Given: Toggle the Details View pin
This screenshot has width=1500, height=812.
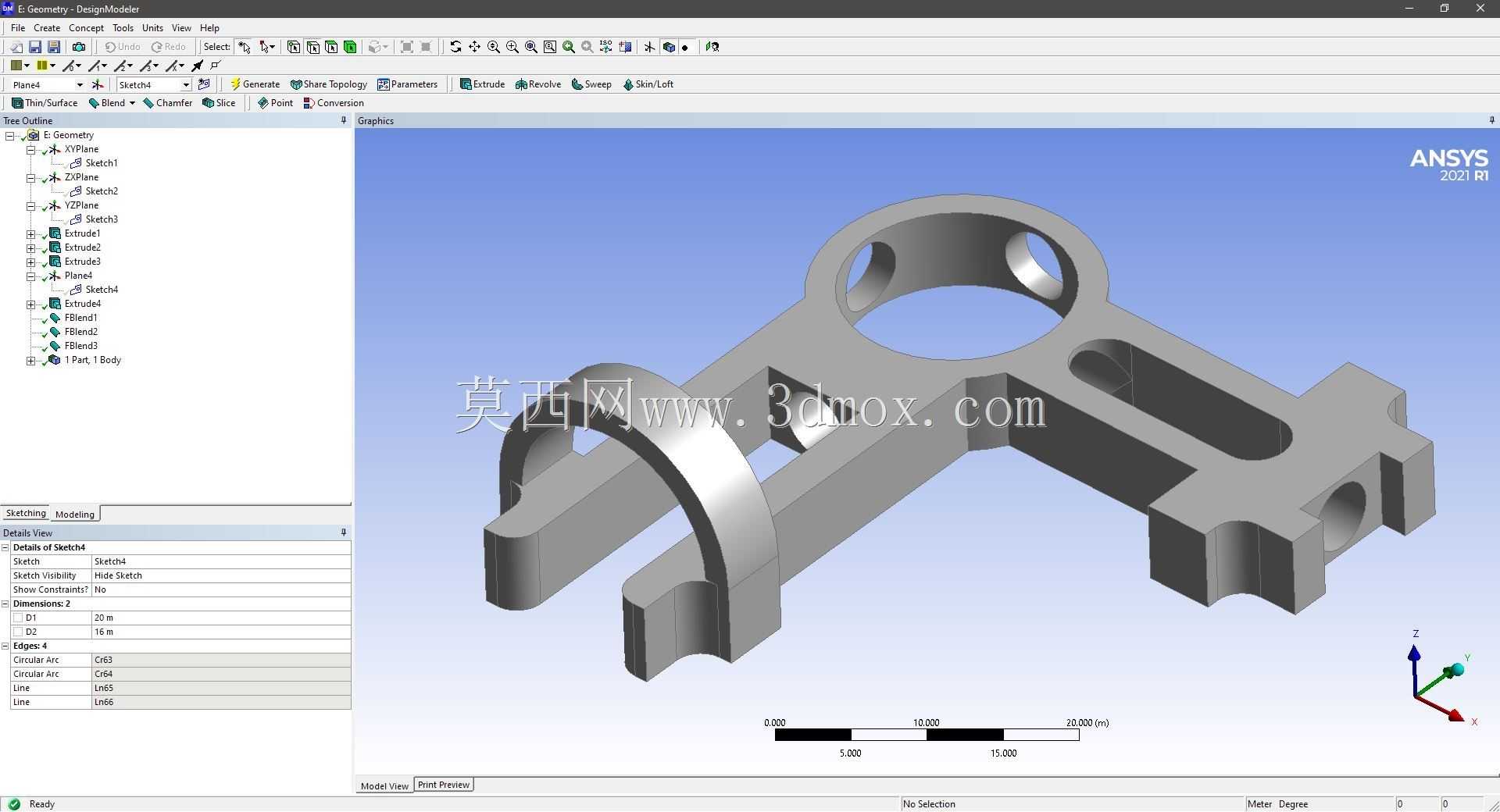Looking at the screenshot, I should (344, 532).
